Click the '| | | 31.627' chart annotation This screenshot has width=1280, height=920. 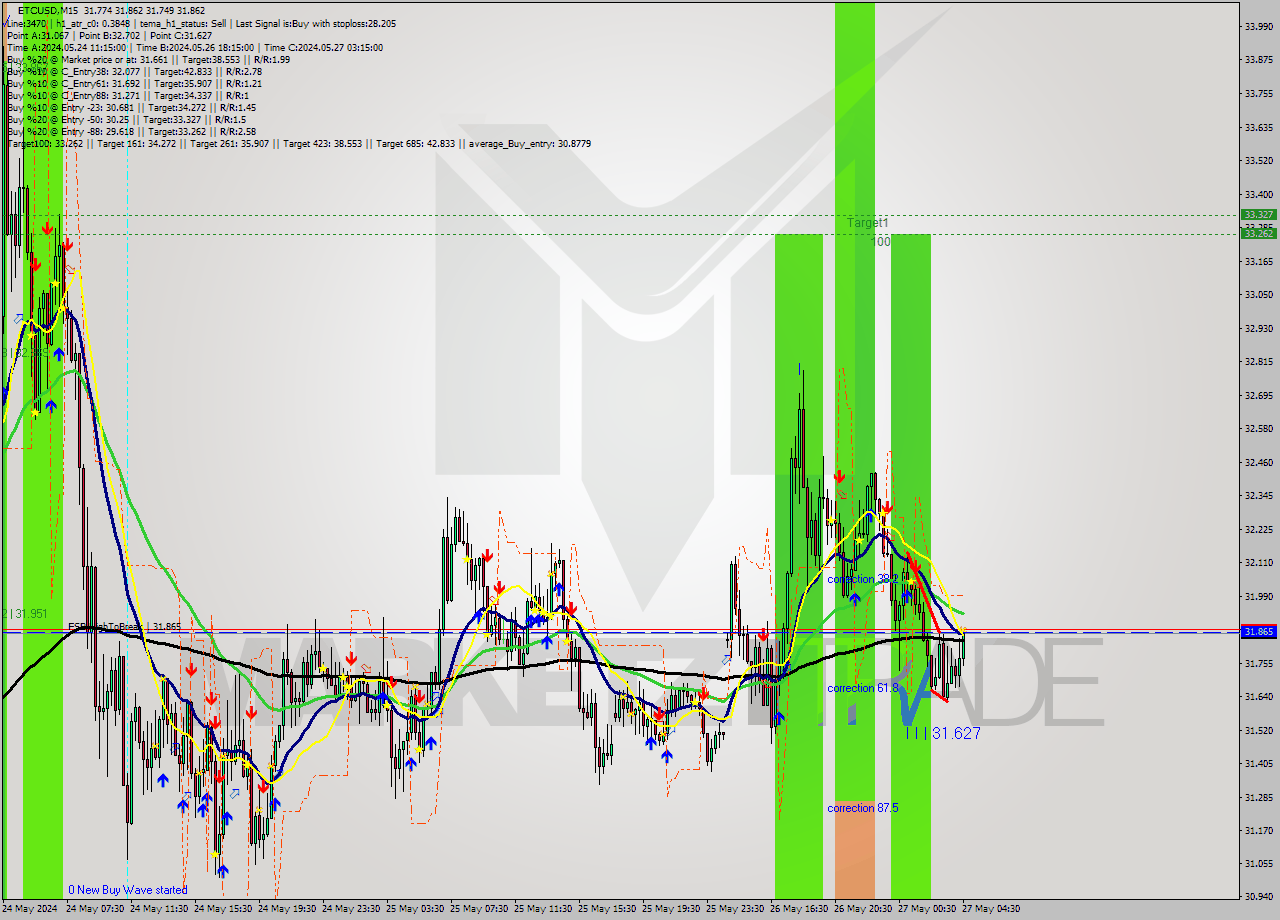[942, 734]
